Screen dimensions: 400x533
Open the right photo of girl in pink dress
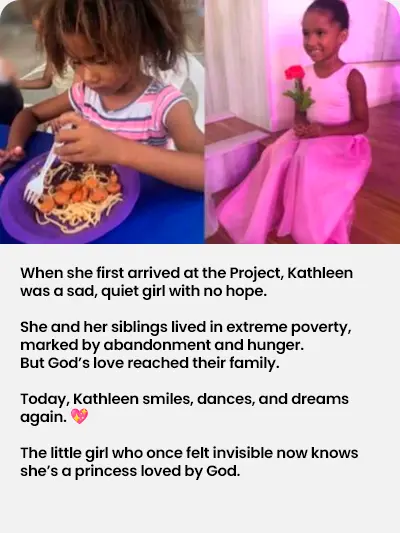pos(302,122)
